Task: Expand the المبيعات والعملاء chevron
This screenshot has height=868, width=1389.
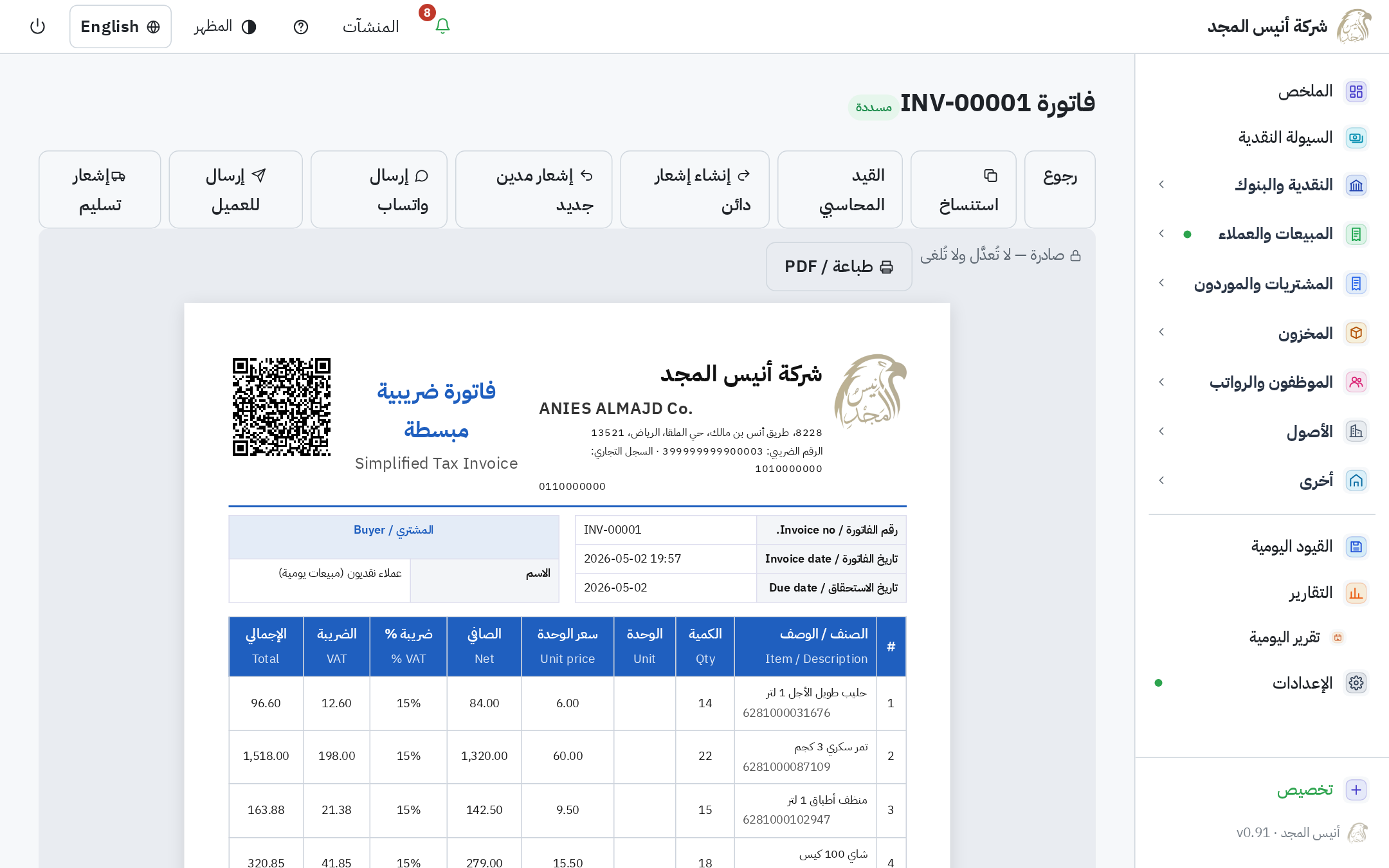Action: point(1161,233)
